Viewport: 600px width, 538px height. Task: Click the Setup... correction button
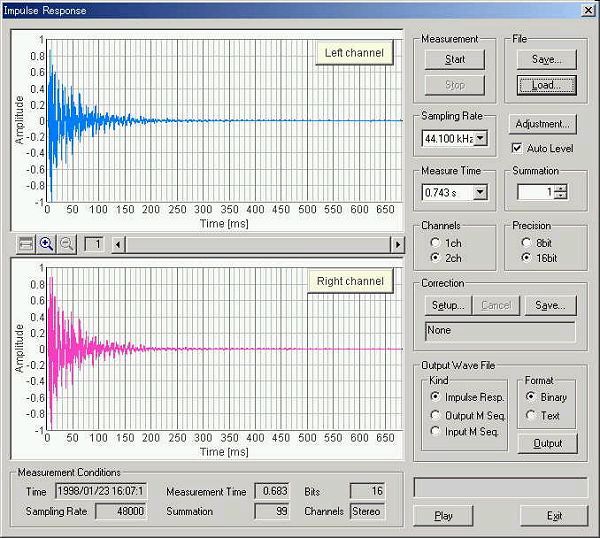[x=450, y=305]
